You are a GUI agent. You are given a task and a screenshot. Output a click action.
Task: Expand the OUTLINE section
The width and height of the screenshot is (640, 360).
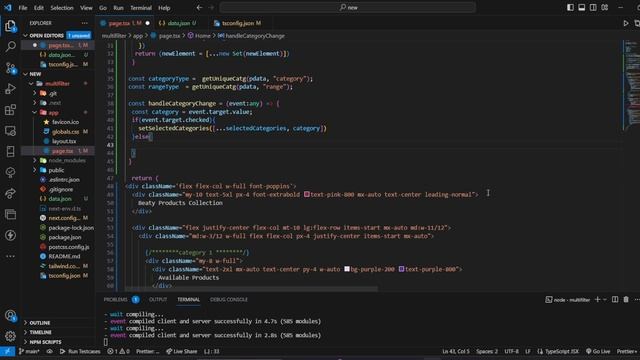25,322
